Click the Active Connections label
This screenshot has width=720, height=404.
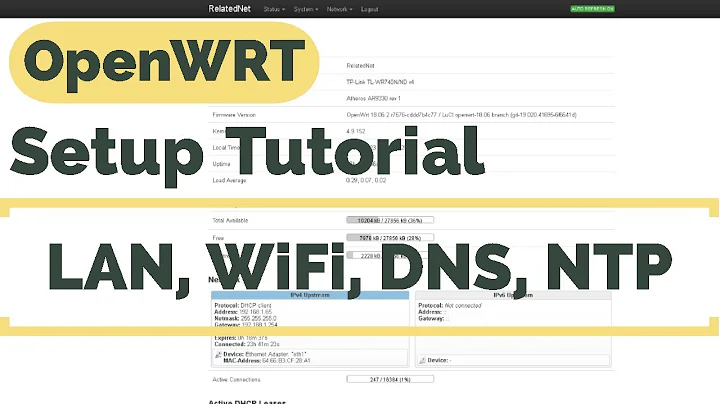236,380
